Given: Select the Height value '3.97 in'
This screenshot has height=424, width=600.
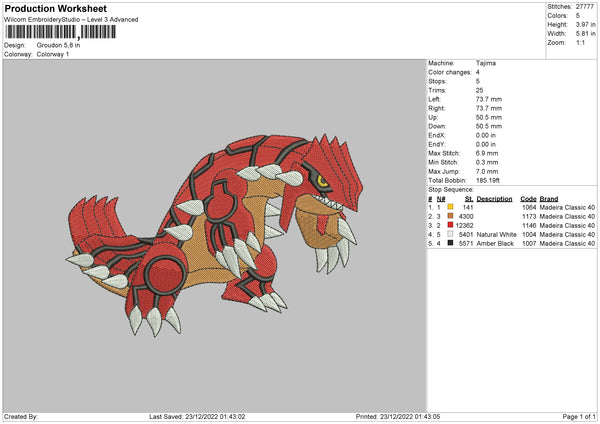Looking at the screenshot, I should pyautogui.click(x=586, y=24).
